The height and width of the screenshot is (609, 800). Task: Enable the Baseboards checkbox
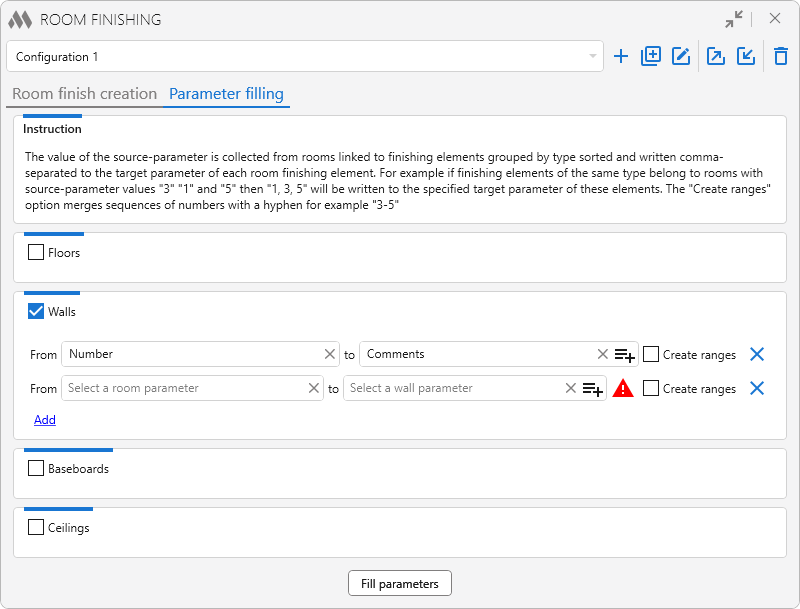(37, 468)
